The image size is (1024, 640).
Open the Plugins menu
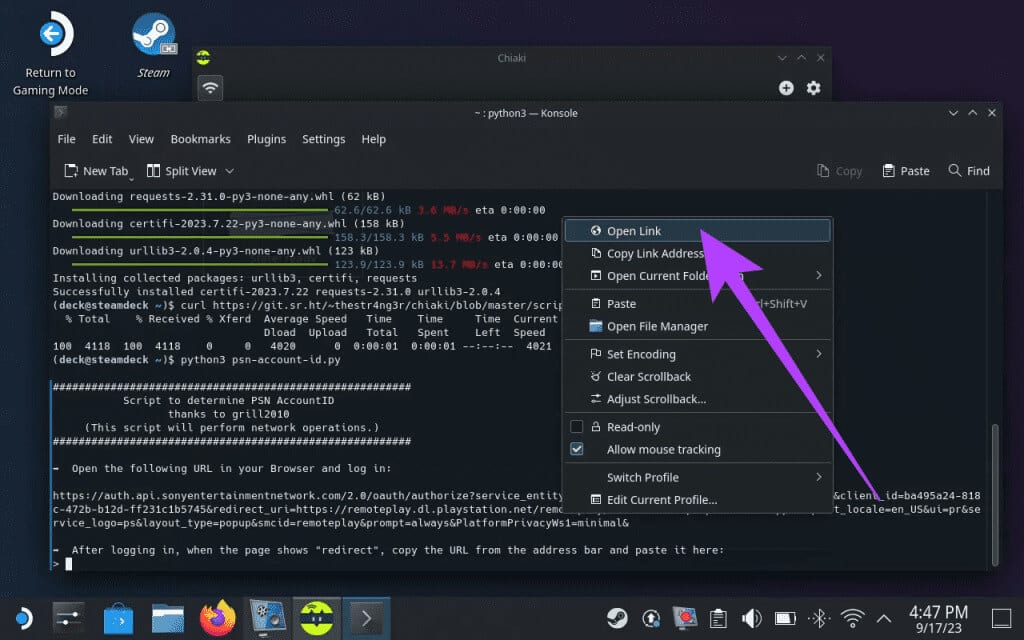tap(266, 139)
